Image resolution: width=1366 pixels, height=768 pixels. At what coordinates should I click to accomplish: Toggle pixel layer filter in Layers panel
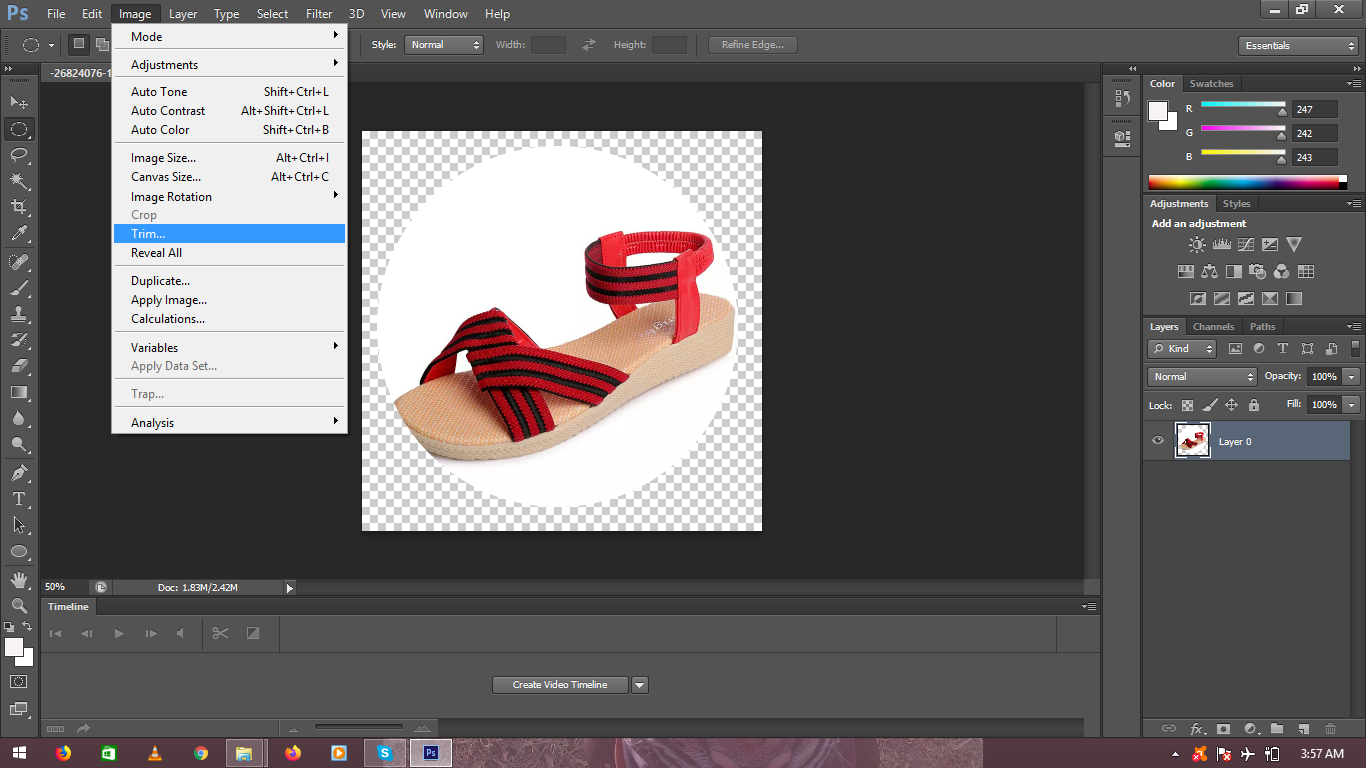point(1235,349)
